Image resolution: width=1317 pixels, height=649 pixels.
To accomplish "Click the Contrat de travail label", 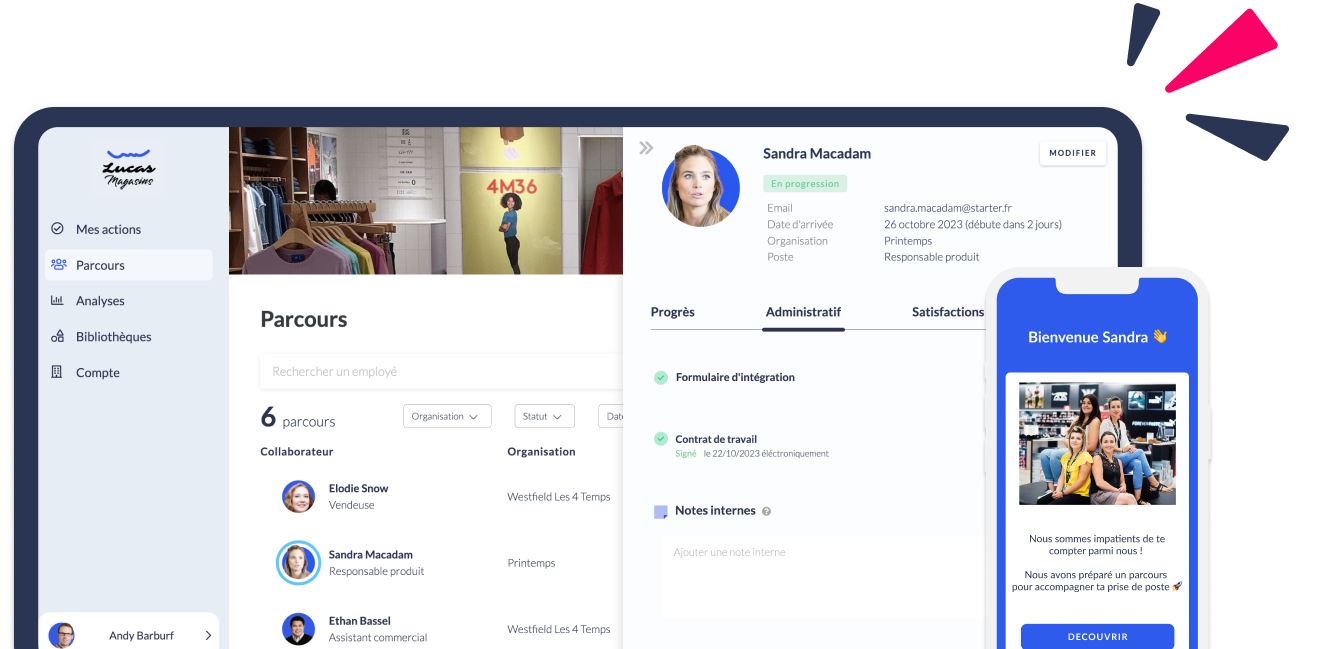I will [x=716, y=439].
